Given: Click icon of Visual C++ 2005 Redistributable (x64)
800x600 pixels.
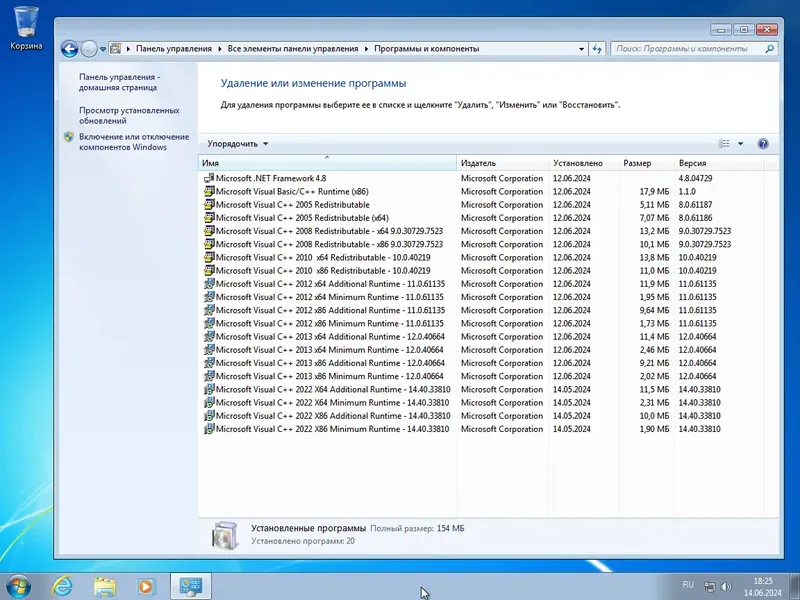Looking at the screenshot, I should tap(209, 218).
